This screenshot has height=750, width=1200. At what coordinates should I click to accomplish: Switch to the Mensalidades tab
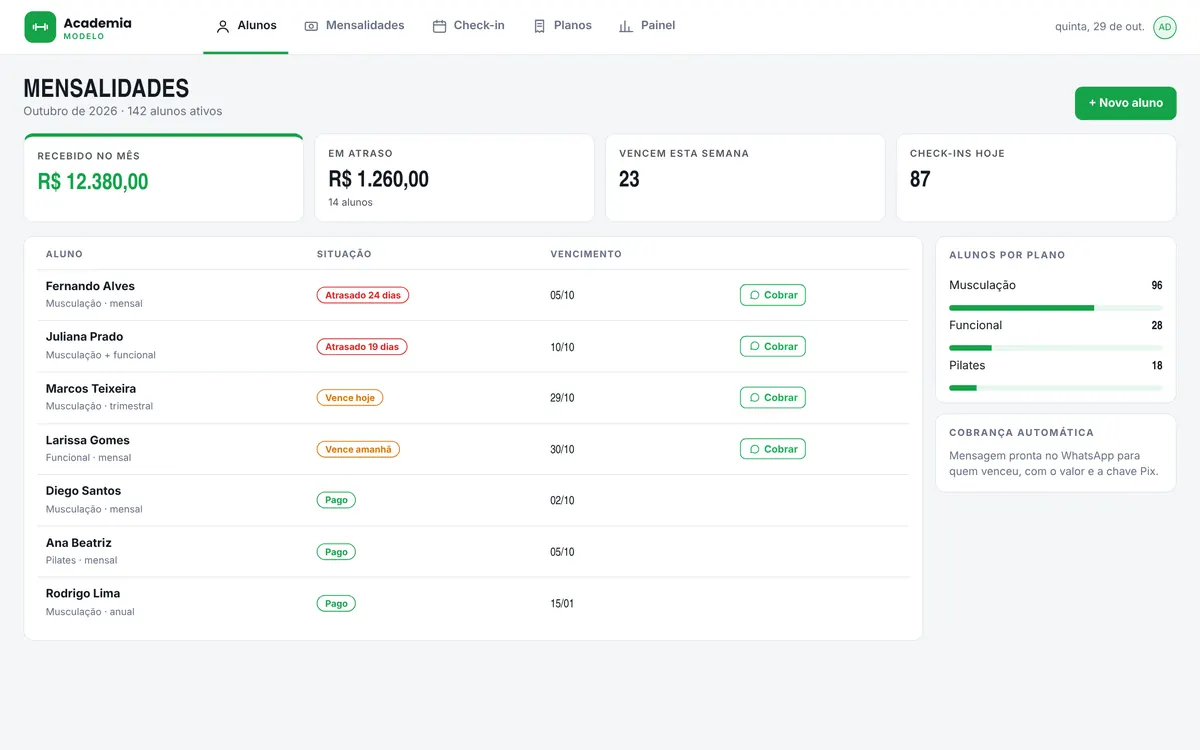354,26
